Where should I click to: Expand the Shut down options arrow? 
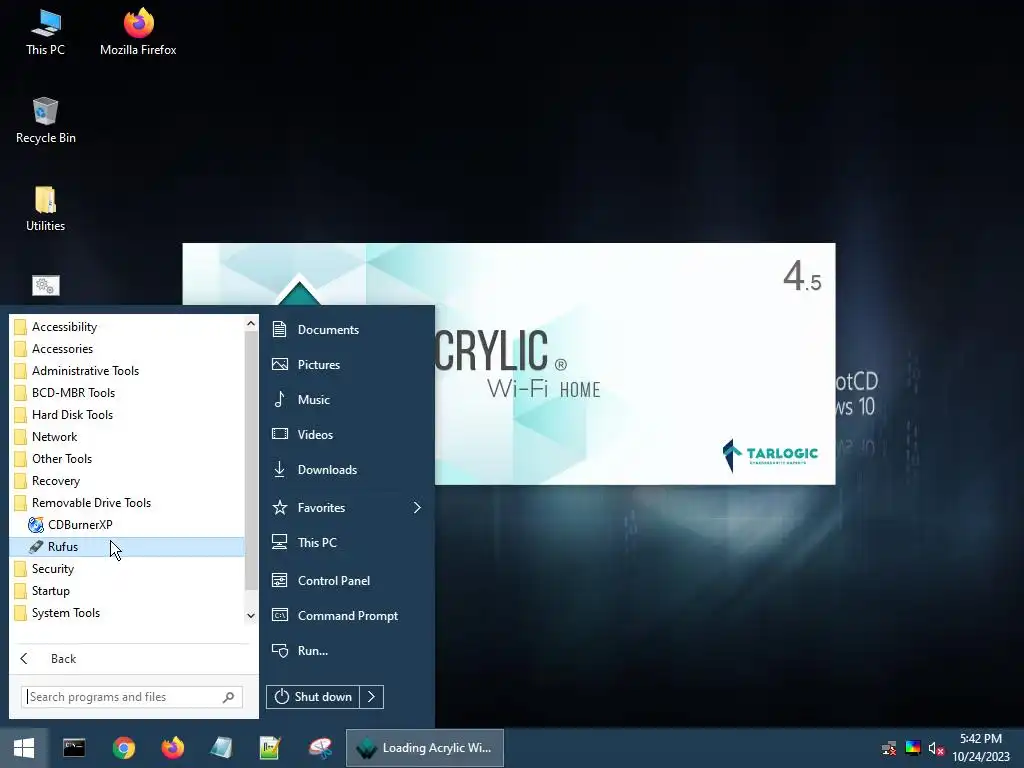pos(372,697)
